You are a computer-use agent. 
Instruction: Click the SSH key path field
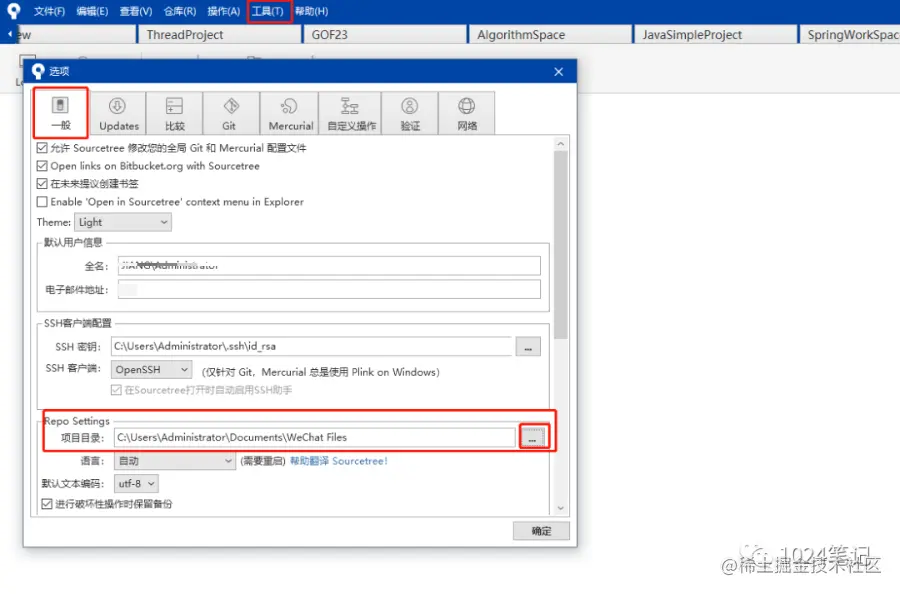tap(312, 346)
